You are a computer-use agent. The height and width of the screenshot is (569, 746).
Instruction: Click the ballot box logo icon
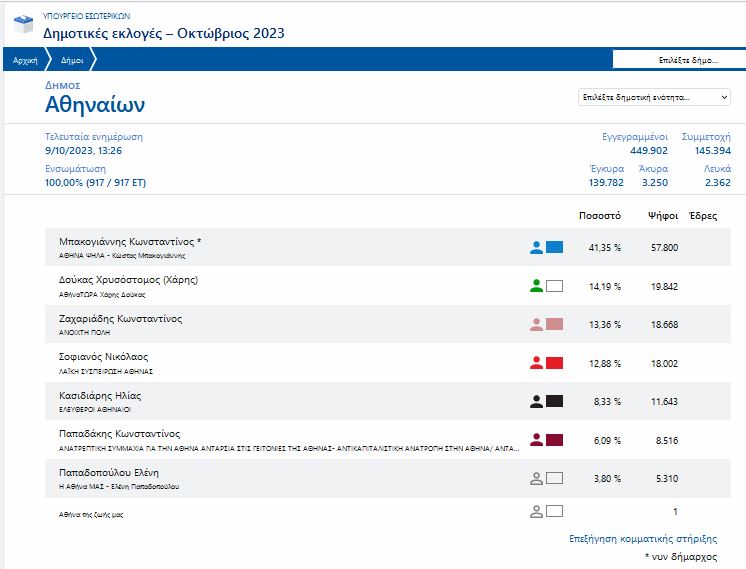pyautogui.click(x=20, y=24)
